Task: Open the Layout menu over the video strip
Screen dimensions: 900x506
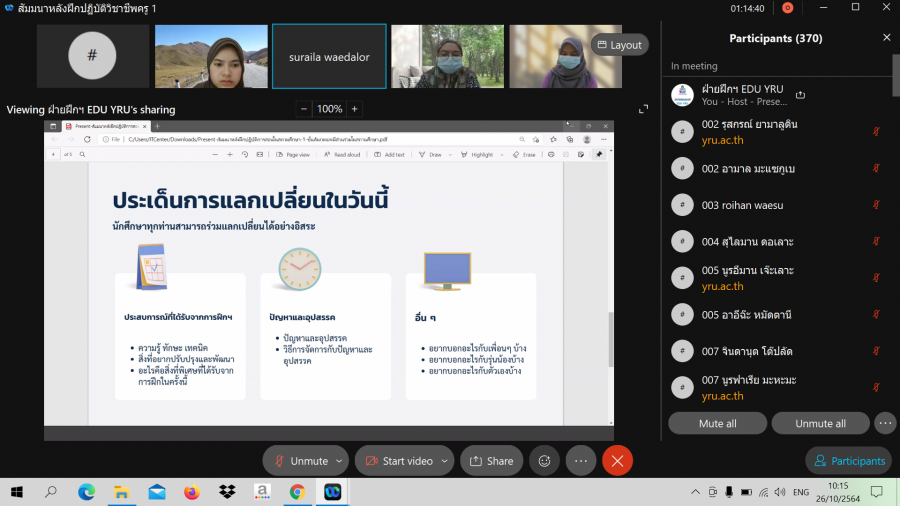Action: pyautogui.click(x=619, y=45)
